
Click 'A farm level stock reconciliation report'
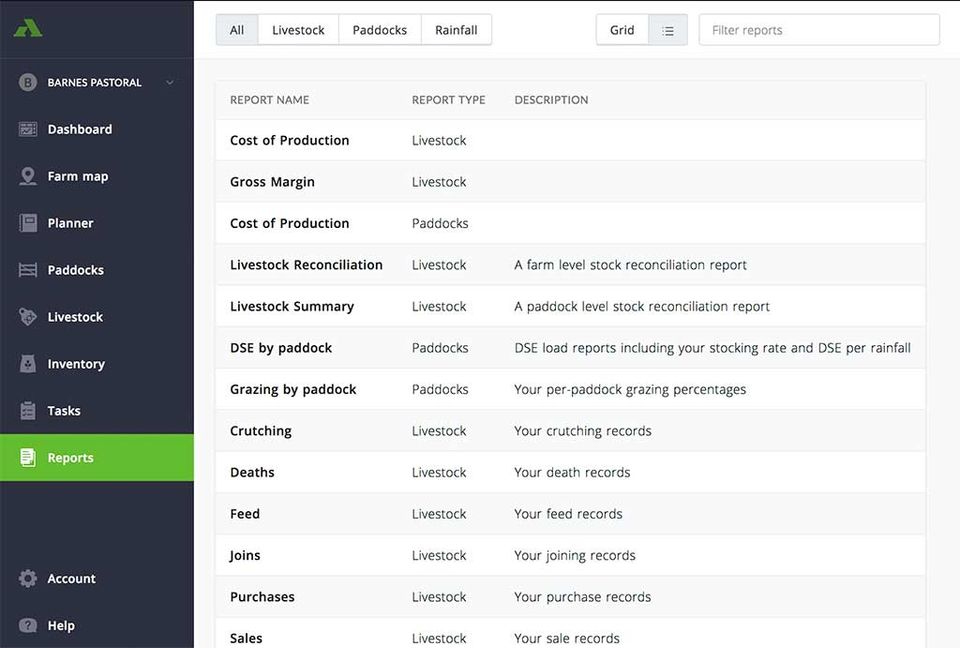pyautogui.click(x=631, y=265)
